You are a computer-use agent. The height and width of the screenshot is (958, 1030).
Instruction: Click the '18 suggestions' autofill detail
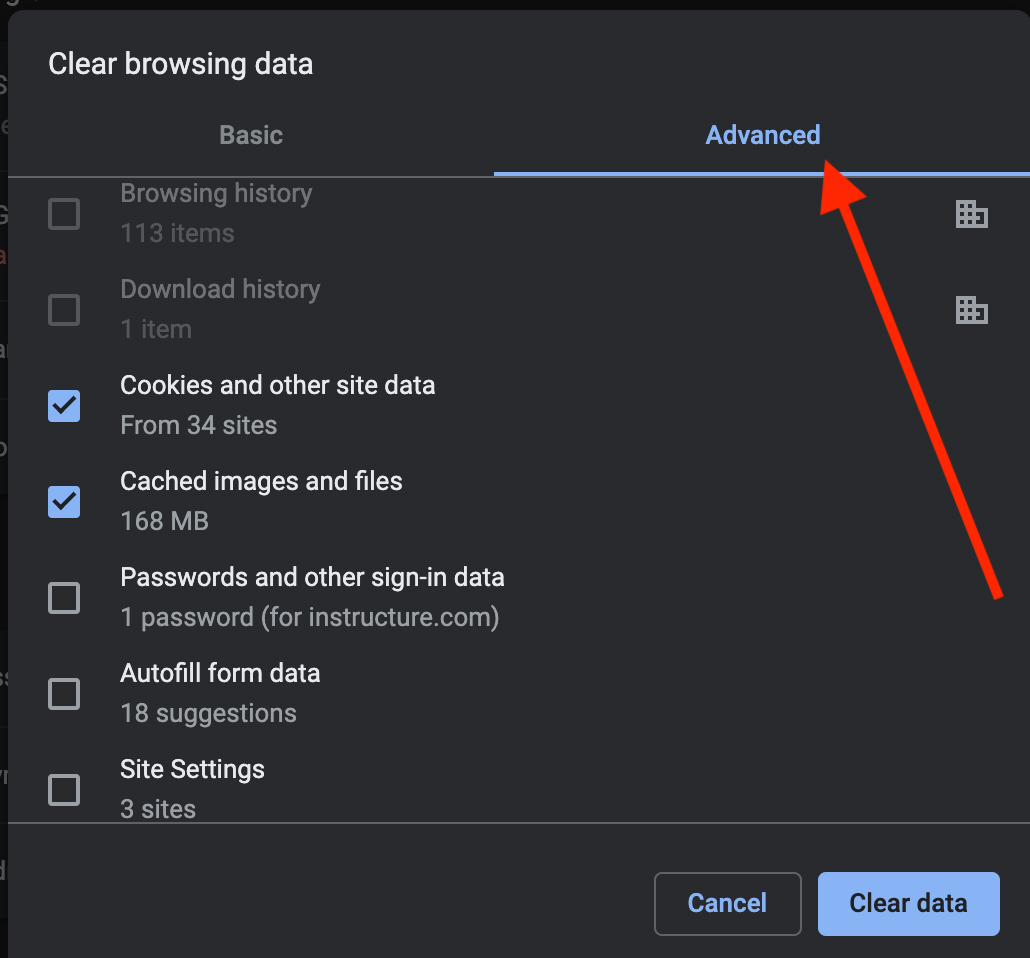click(x=208, y=714)
